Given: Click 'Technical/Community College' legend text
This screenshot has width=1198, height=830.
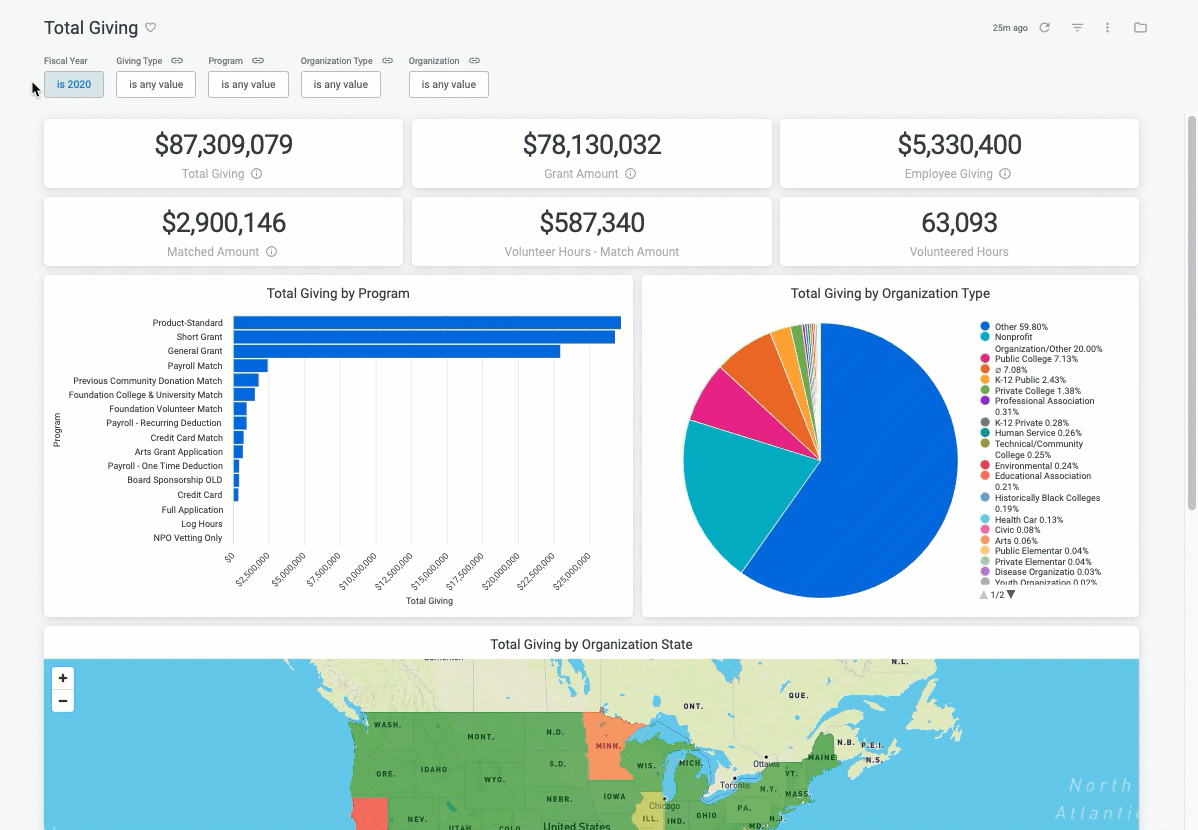Looking at the screenshot, I should [x=1039, y=449].
